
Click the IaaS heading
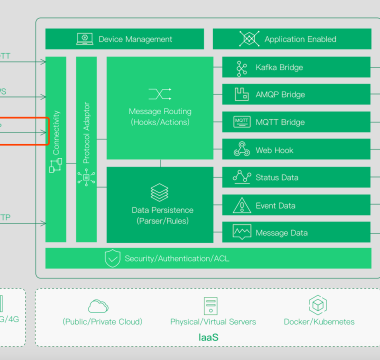[208, 337]
